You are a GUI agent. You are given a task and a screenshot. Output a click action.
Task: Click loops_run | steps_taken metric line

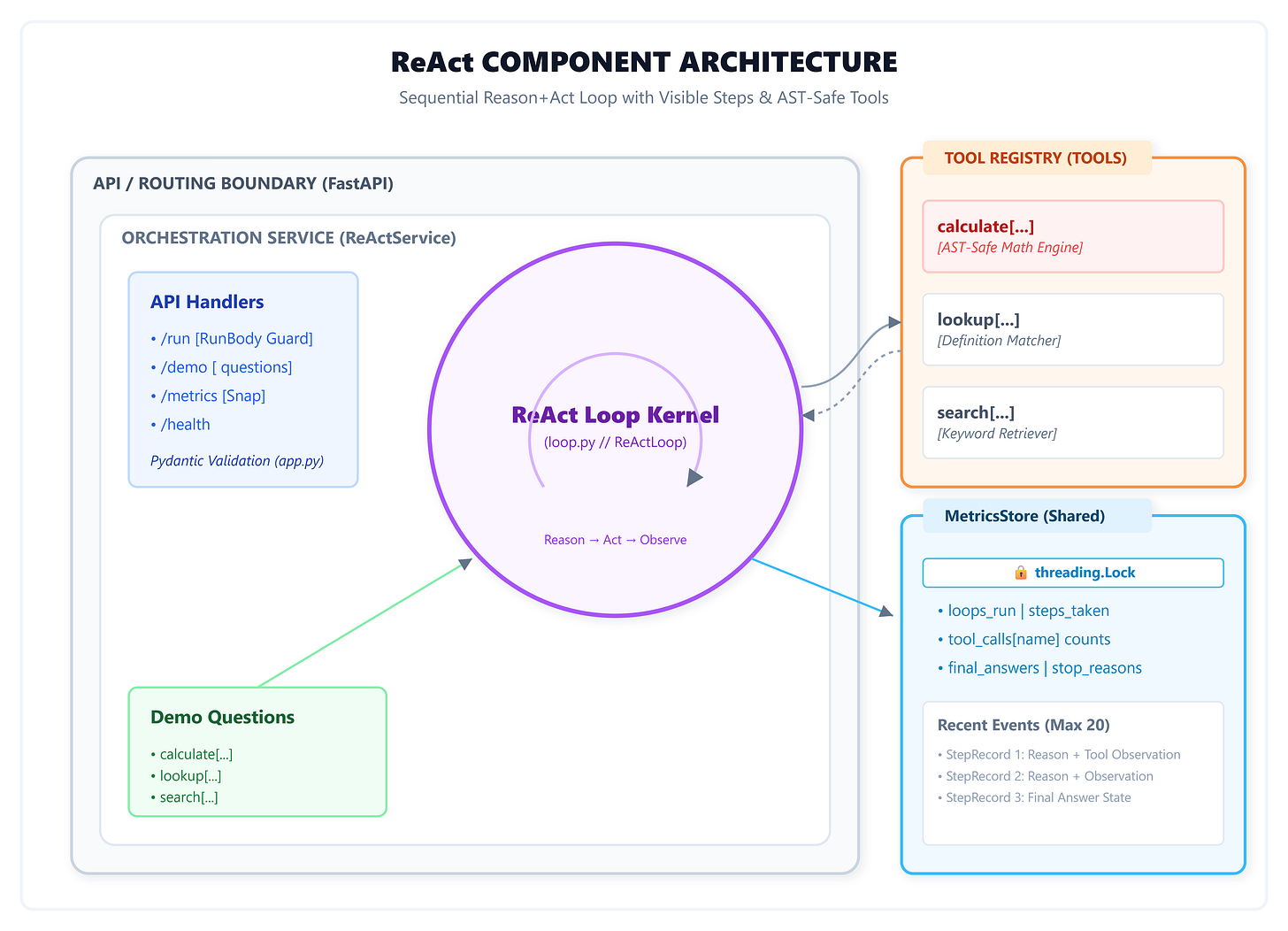coord(1023,611)
